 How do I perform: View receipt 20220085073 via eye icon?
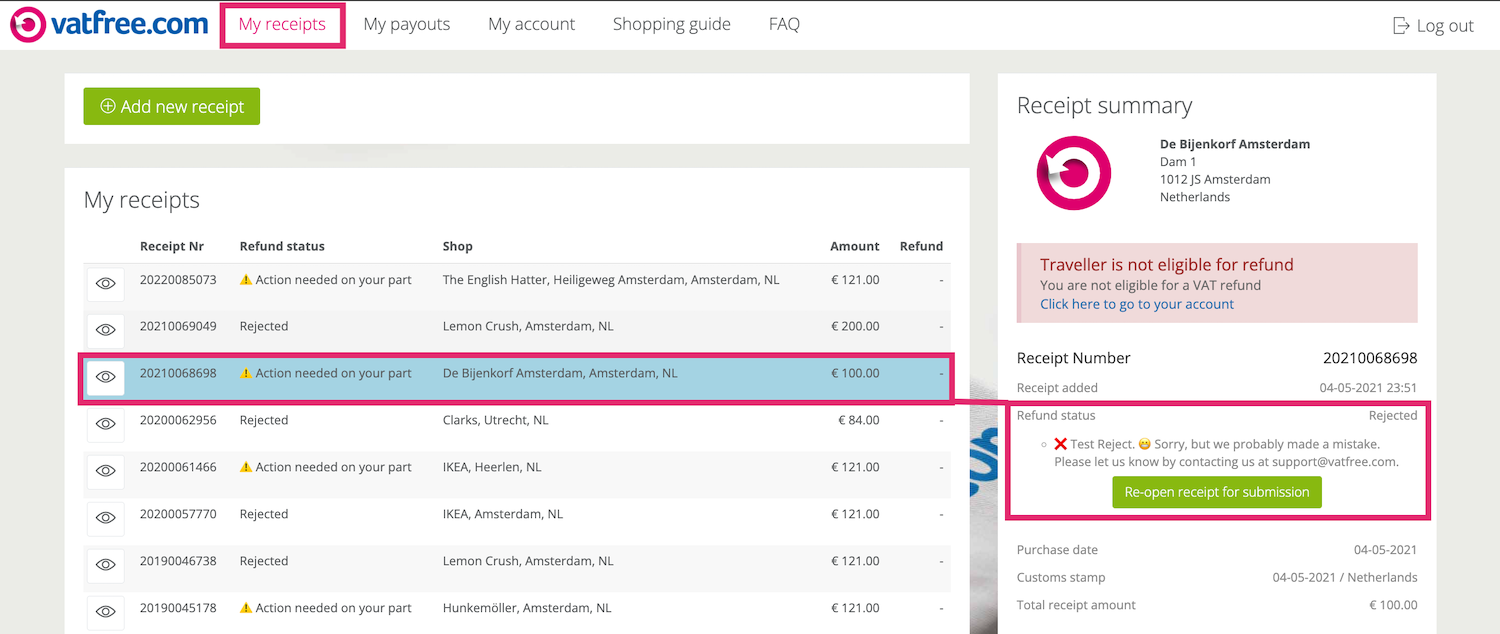click(106, 284)
